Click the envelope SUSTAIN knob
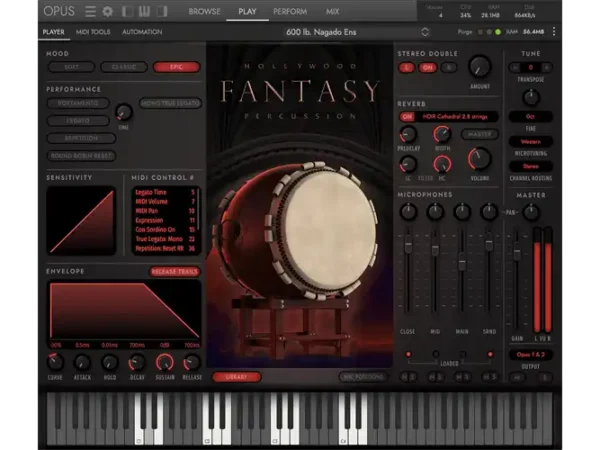The image size is (600, 450). click(x=165, y=362)
